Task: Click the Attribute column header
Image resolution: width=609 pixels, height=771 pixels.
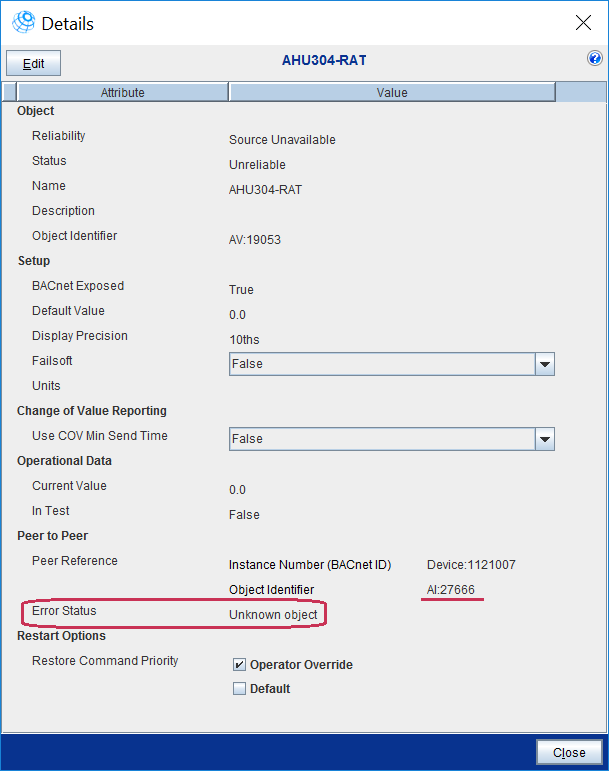Action: [122, 92]
